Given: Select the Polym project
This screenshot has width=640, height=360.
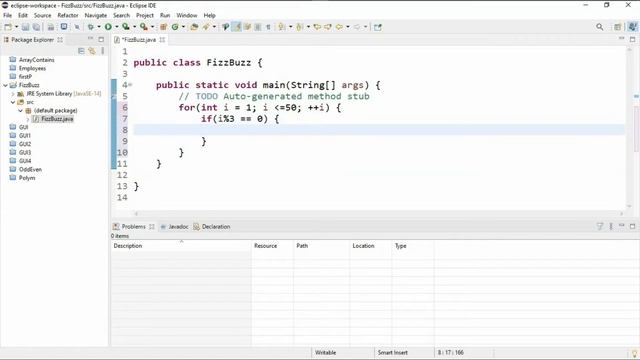Looking at the screenshot, I should [27, 178].
